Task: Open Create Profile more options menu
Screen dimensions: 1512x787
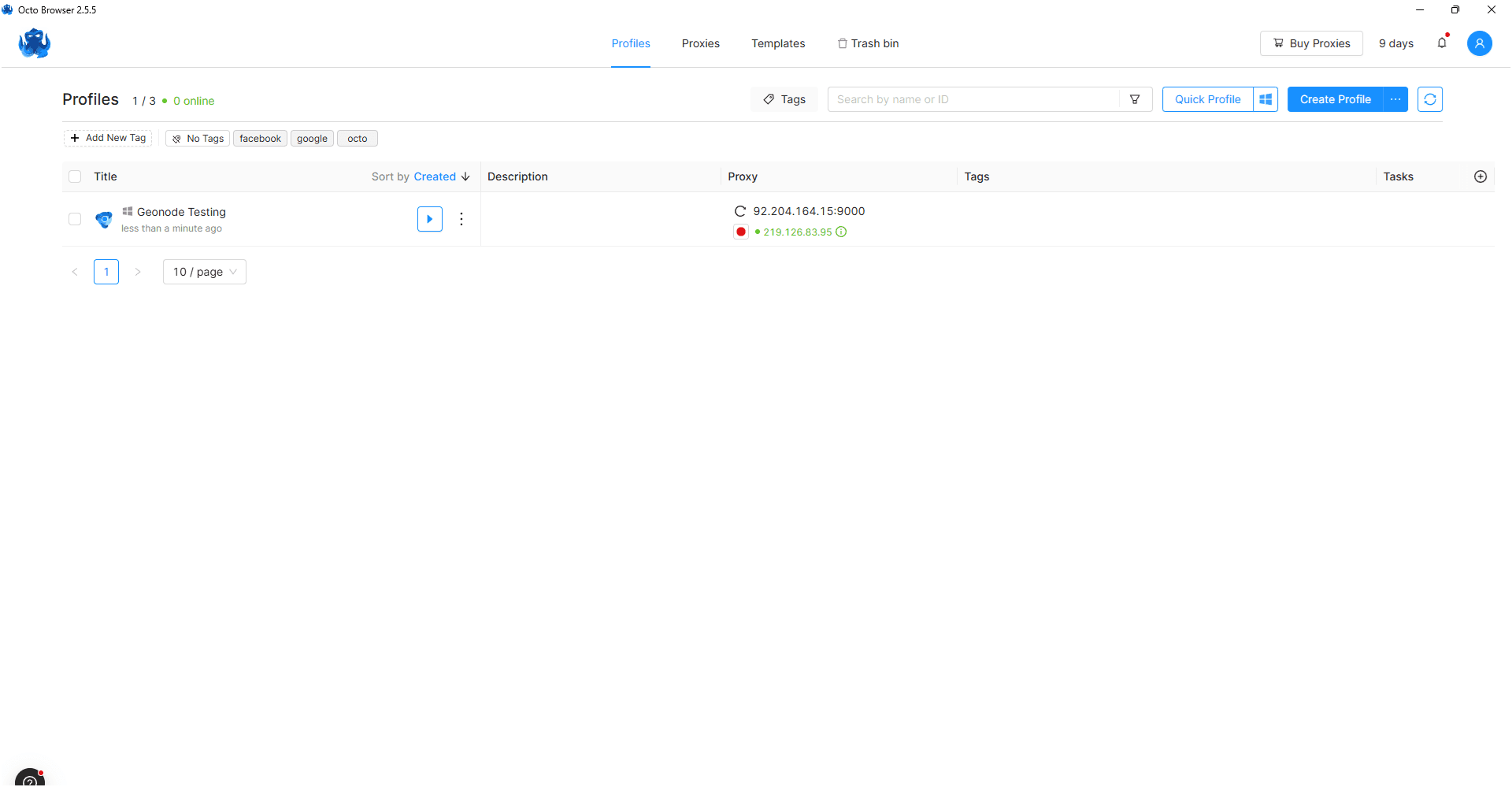Action: pos(1395,99)
